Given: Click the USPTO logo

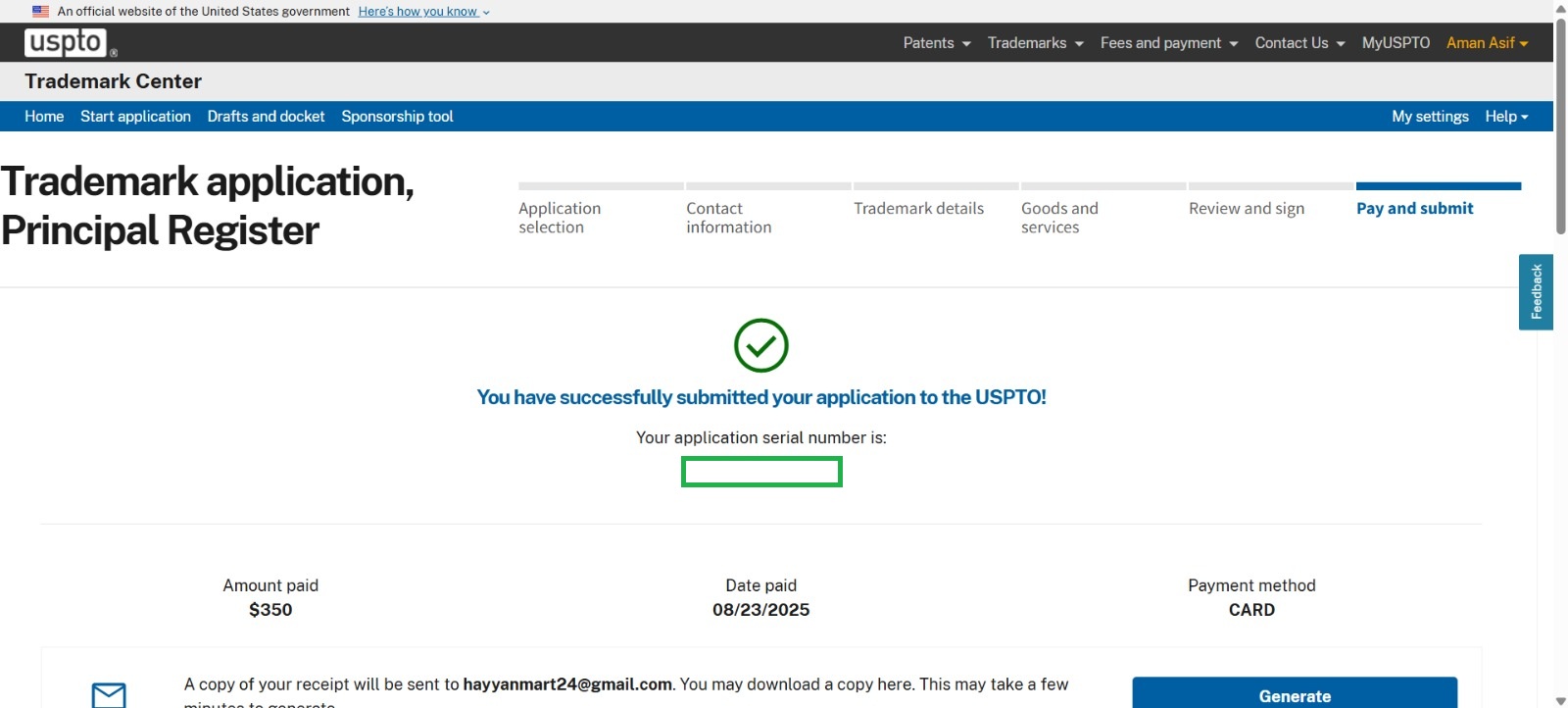Looking at the screenshot, I should [67, 42].
